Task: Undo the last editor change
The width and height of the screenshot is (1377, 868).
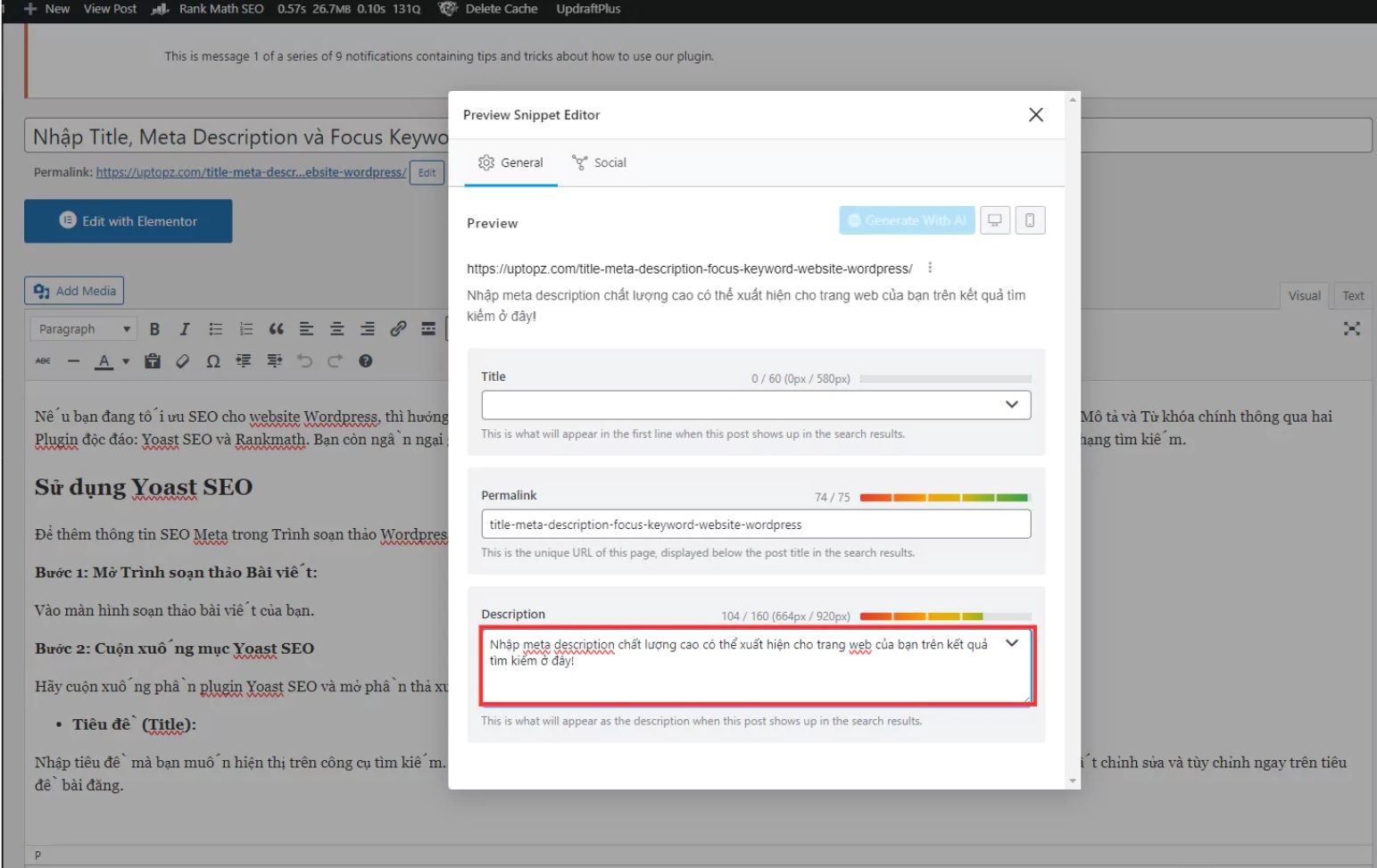Action: 304,361
